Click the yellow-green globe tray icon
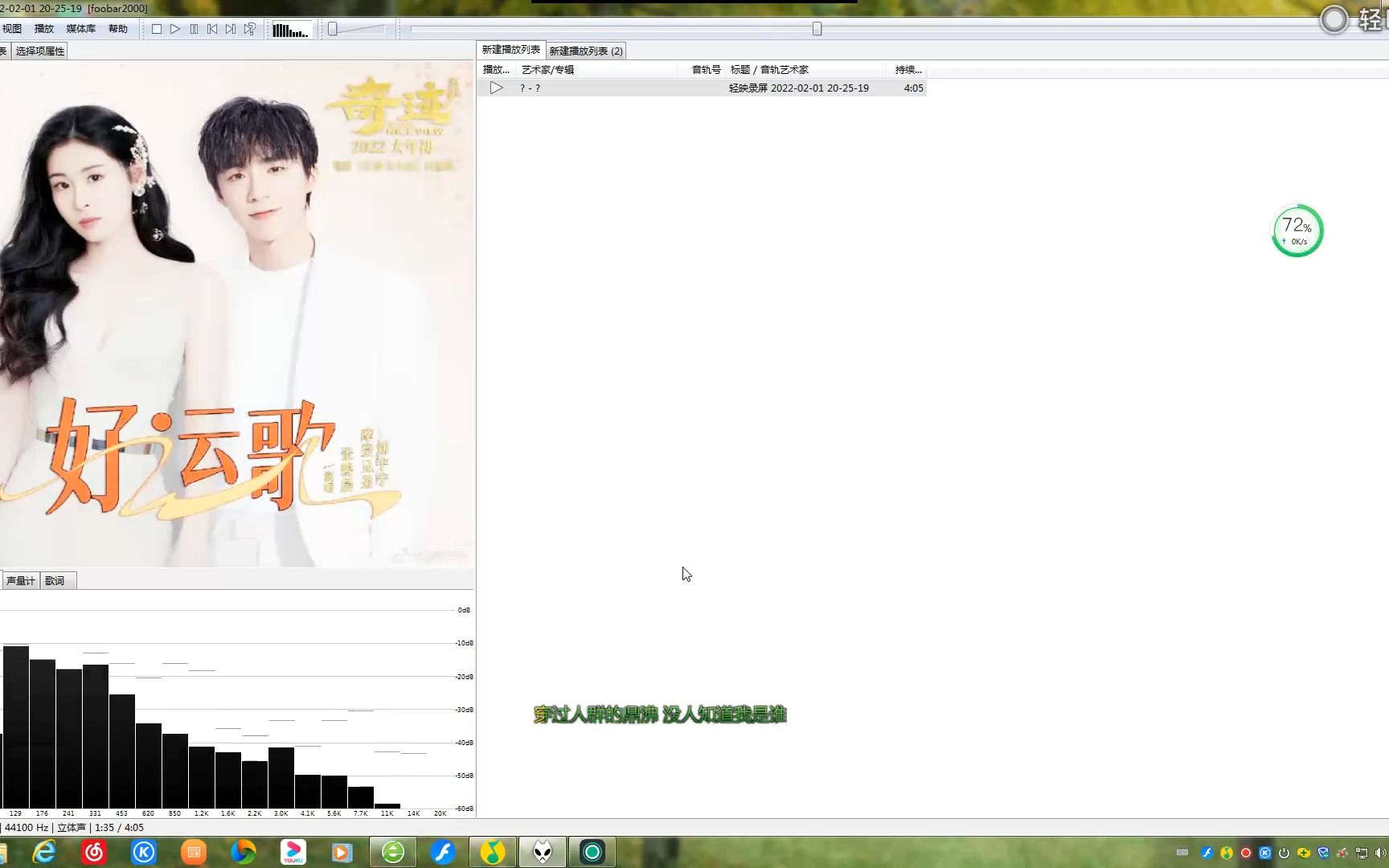The width and height of the screenshot is (1389, 868). point(1226,853)
